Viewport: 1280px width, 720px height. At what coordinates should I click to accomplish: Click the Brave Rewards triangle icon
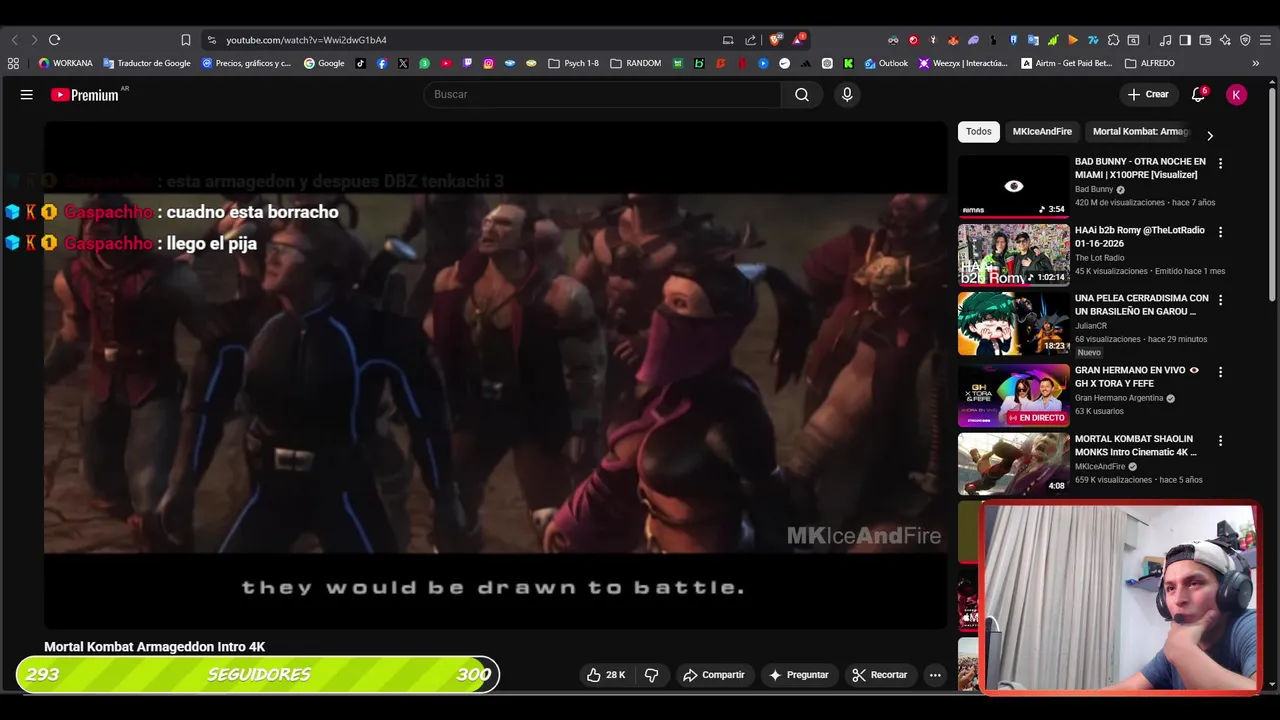coord(798,40)
